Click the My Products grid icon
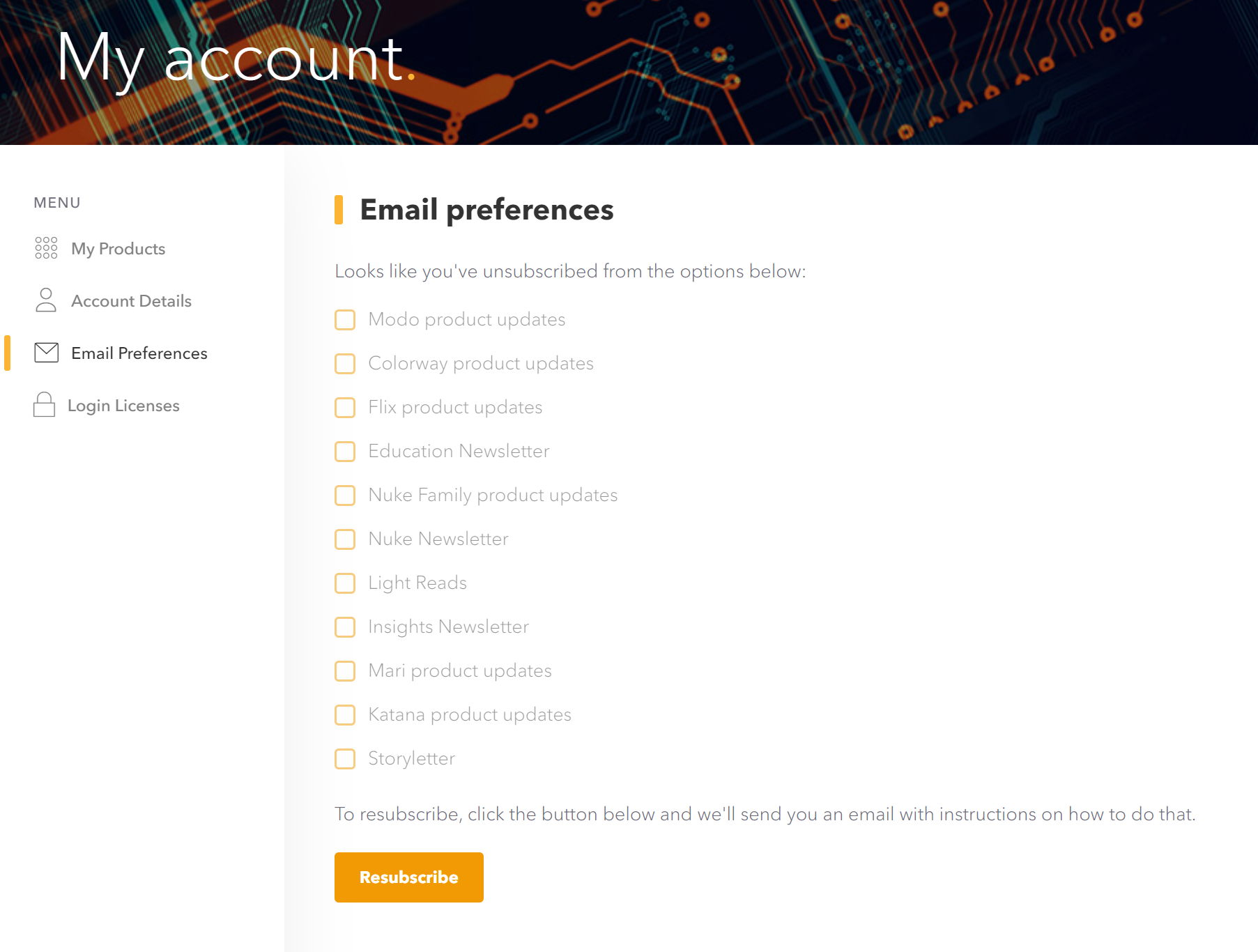Viewport: 1258px width, 952px height. [46, 248]
